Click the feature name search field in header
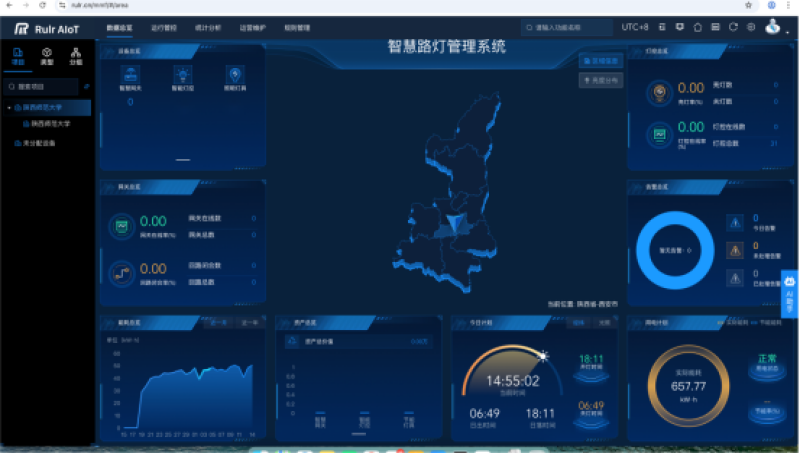This screenshot has width=800, height=453. click(x=570, y=28)
